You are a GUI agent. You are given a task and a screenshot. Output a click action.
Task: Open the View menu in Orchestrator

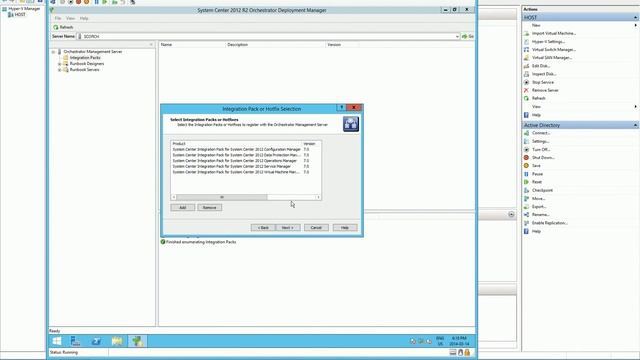pyautogui.click(x=70, y=18)
